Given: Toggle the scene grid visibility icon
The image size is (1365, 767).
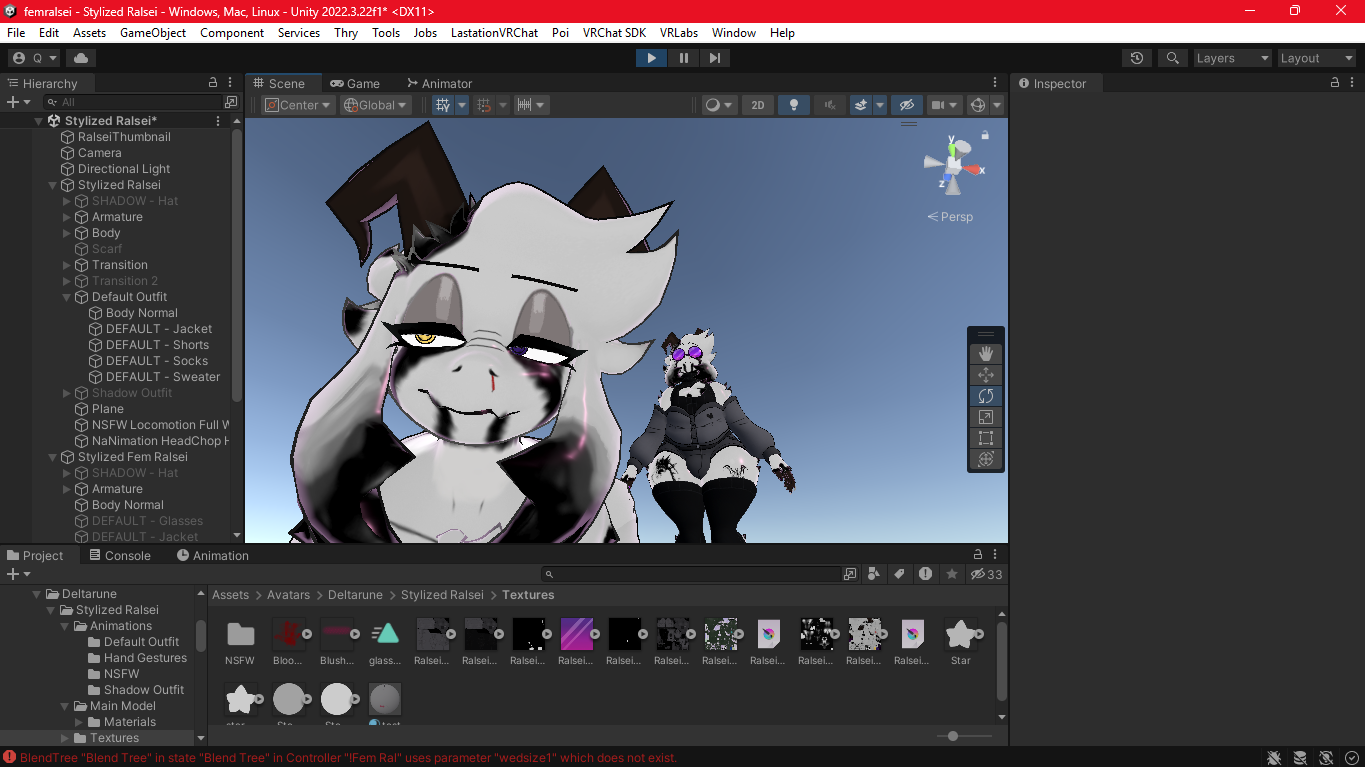Looking at the screenshot, I should tap(443, 105).
